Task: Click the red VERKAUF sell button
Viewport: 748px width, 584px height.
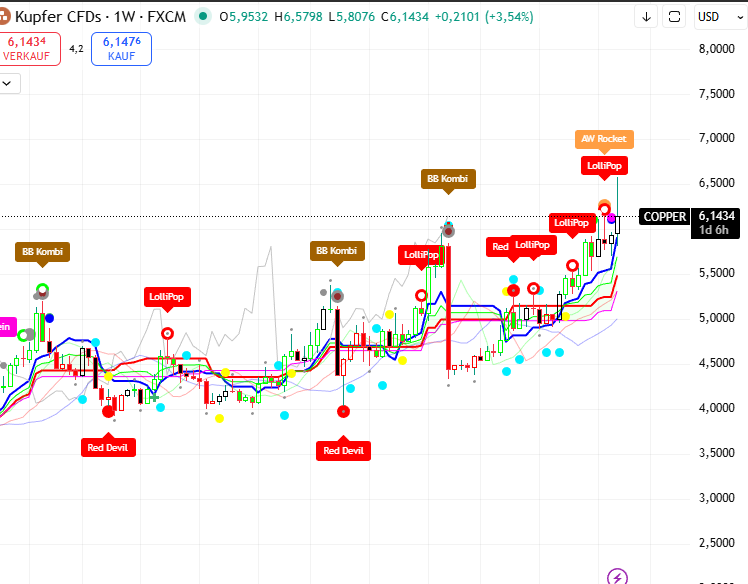Action: click(x=28, y=49)
